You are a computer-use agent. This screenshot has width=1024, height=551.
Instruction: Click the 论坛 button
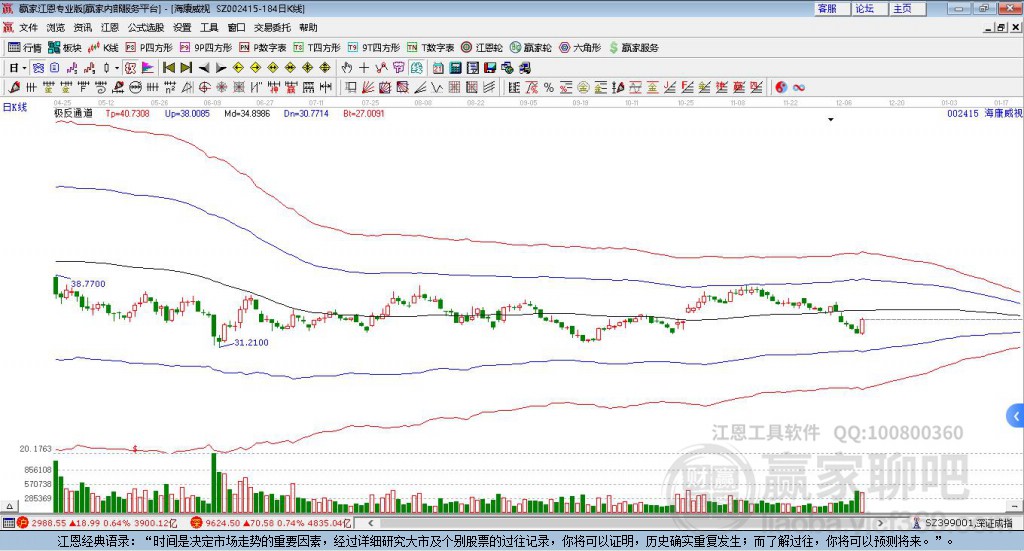[869, 8]
